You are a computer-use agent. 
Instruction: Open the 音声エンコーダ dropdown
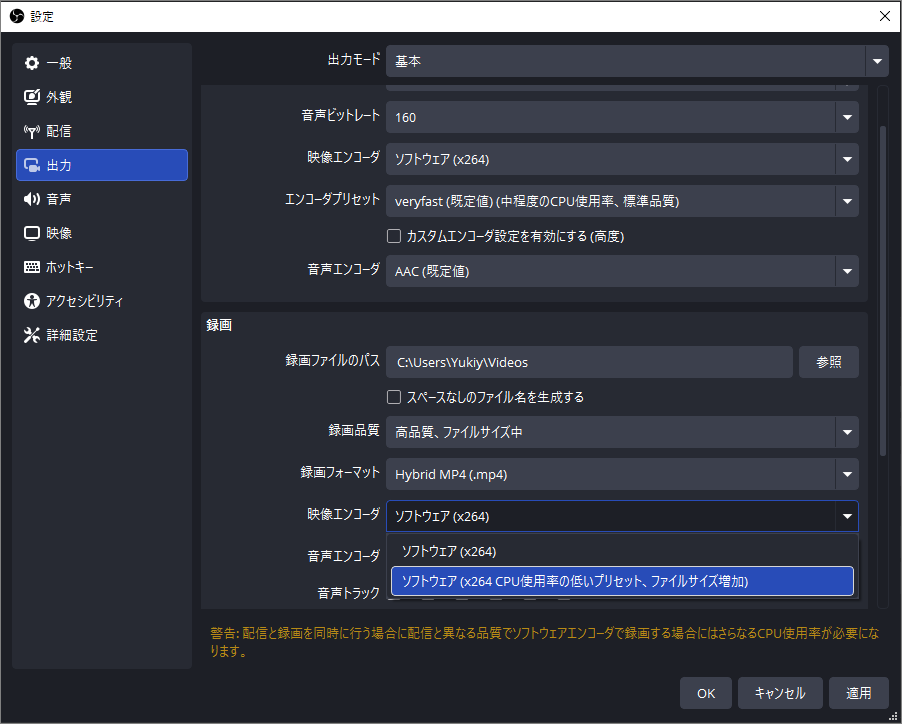[x=622, y=270]
